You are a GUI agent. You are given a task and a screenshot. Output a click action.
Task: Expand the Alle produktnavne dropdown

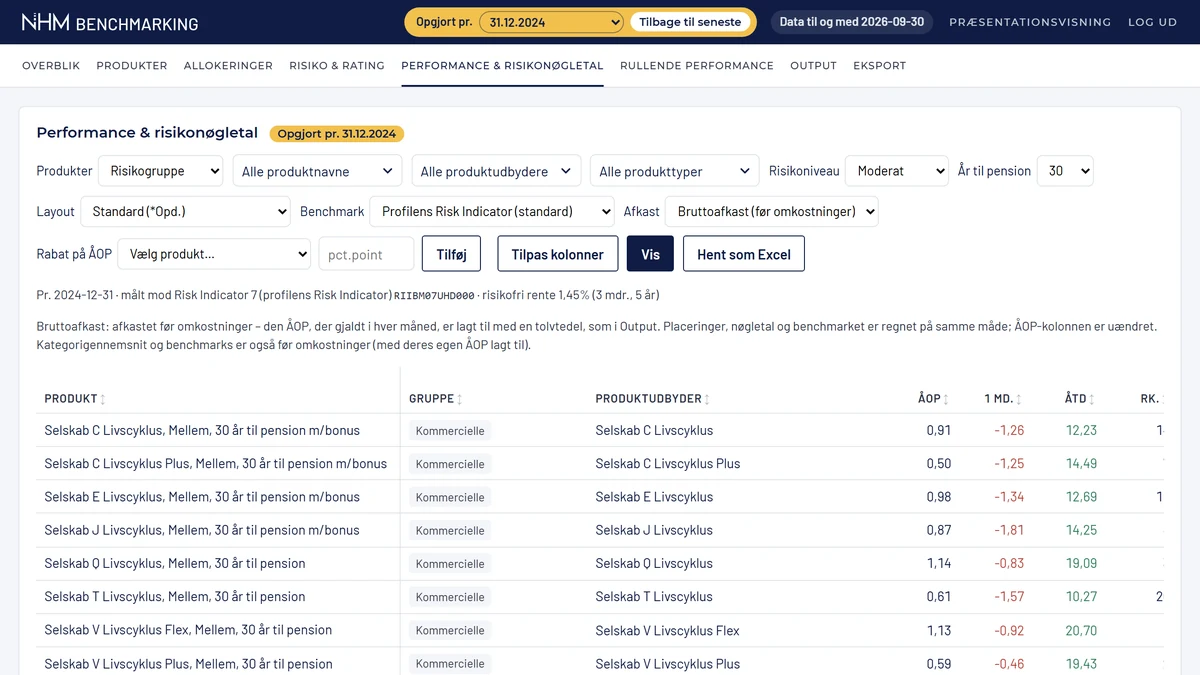(318, 171)
